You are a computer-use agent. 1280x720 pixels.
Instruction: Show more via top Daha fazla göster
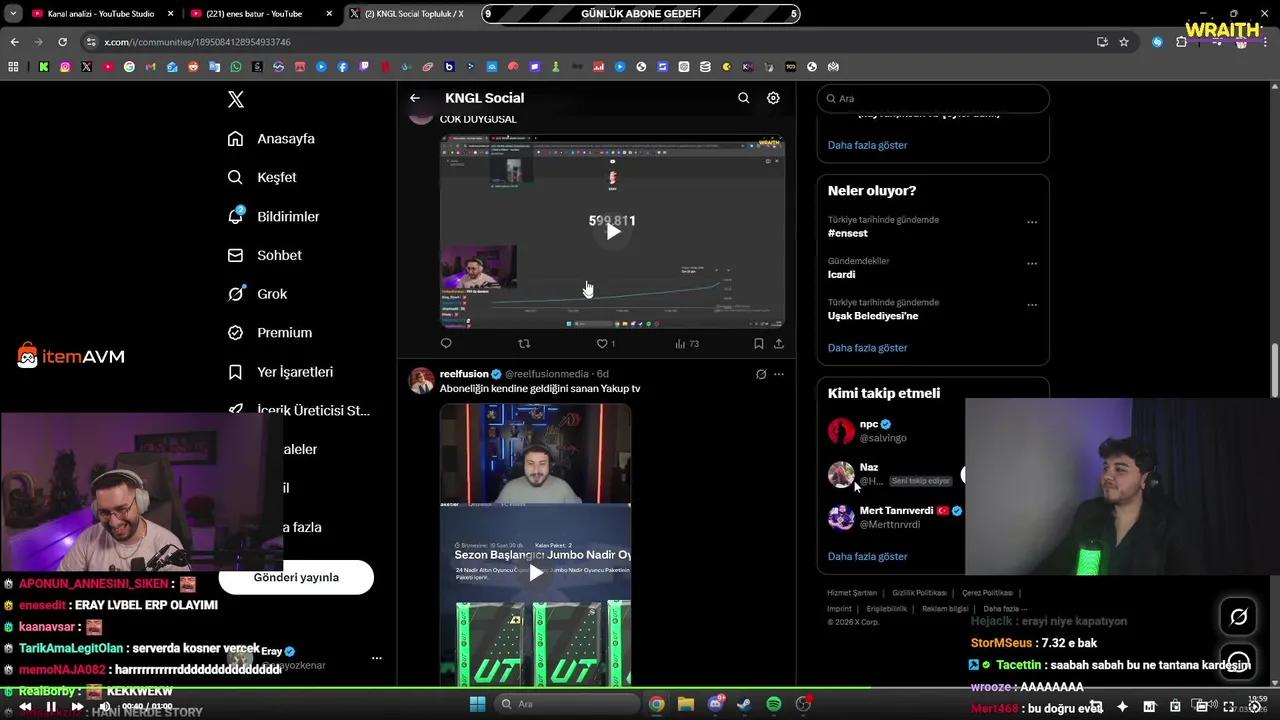867,145
